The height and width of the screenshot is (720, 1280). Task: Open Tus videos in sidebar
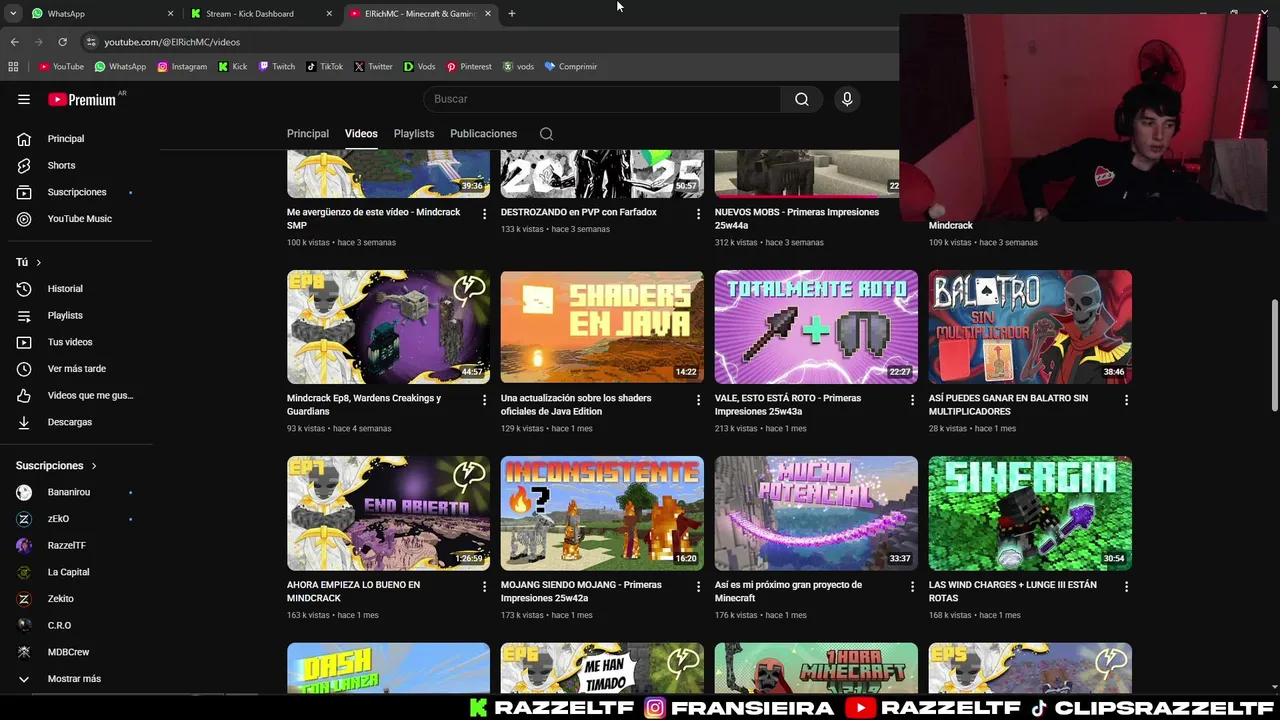click(76, 342)
